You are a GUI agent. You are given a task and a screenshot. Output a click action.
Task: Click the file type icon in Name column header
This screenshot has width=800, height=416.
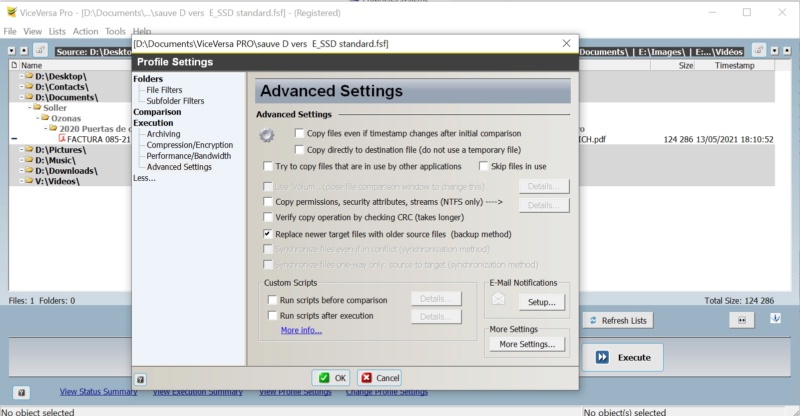coord(14,65)
